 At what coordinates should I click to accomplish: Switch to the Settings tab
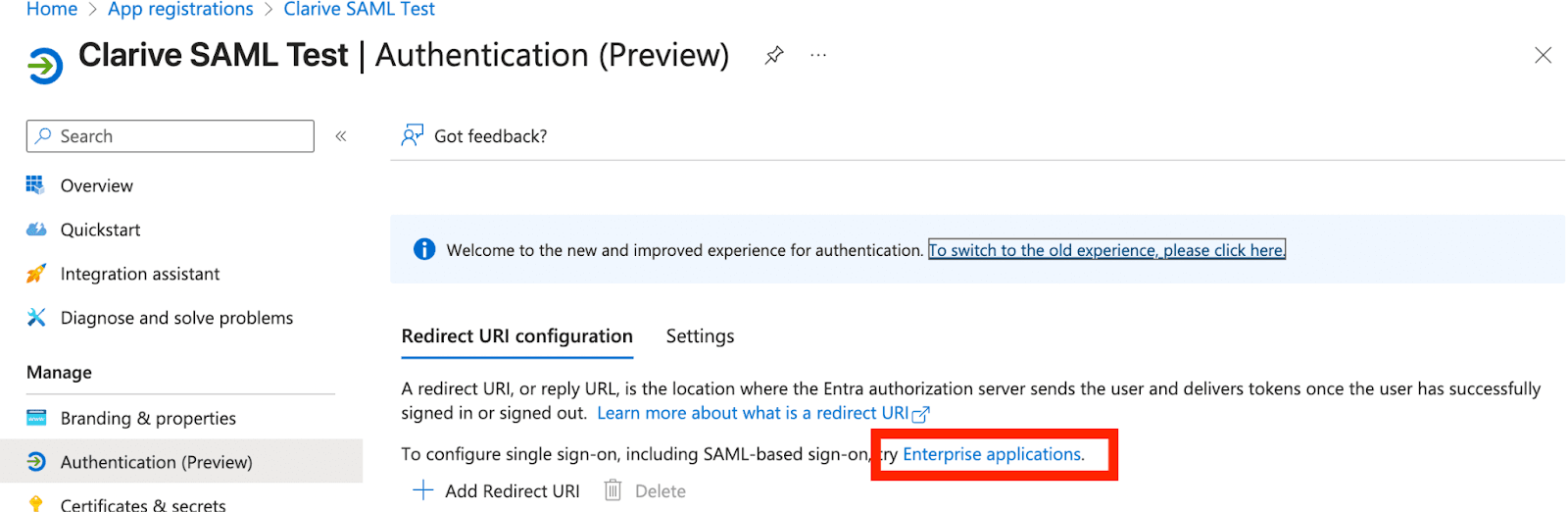(x=700, y=336)
